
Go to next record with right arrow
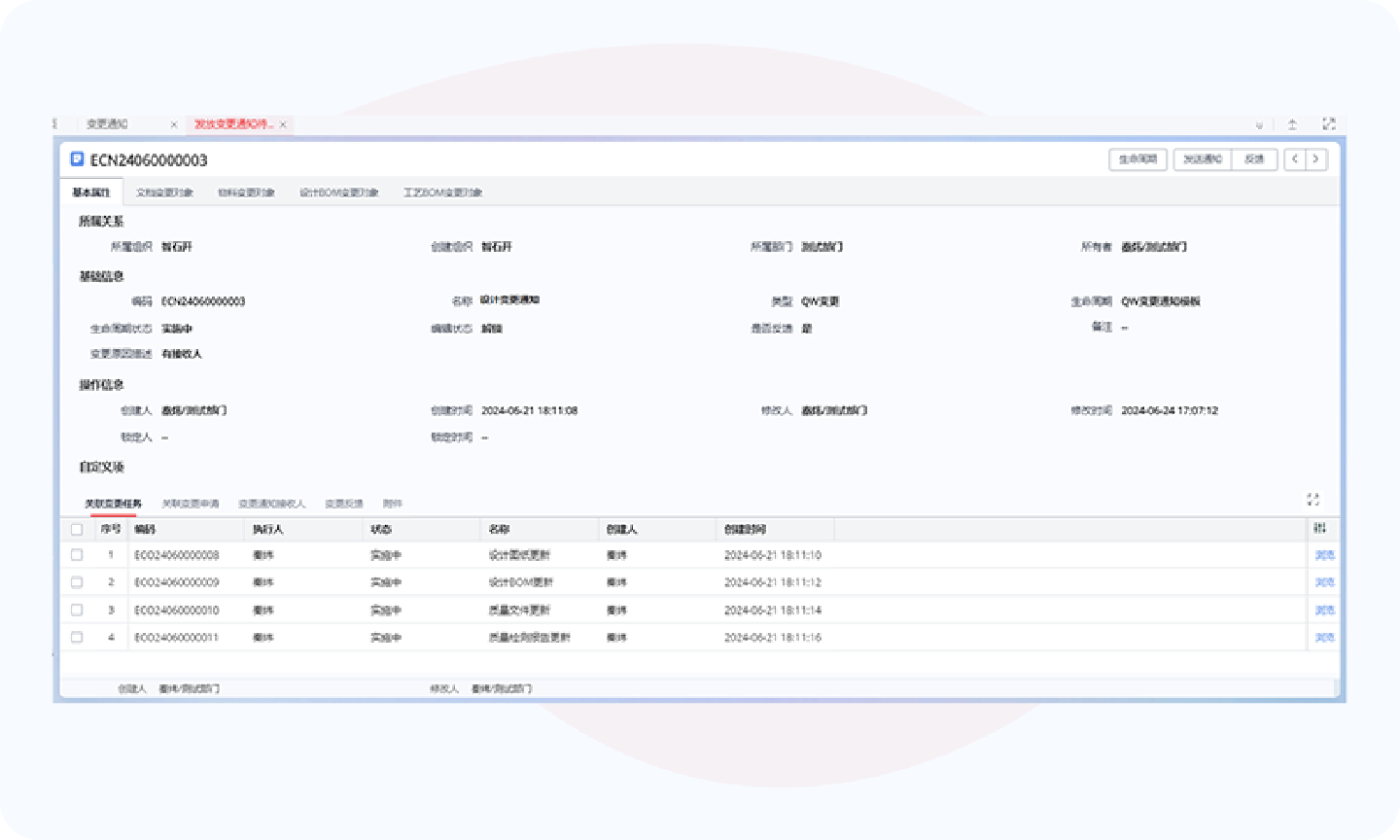[1316, 159]
